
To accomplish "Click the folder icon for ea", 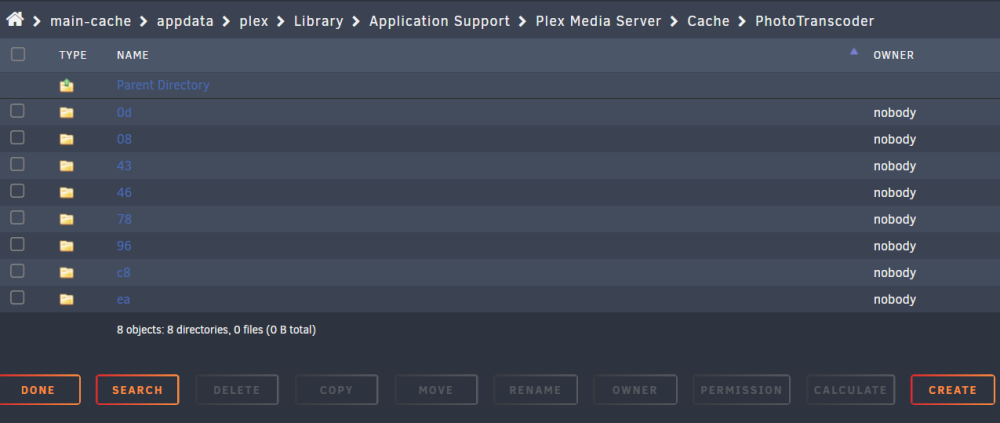I will tap(66, 299).
